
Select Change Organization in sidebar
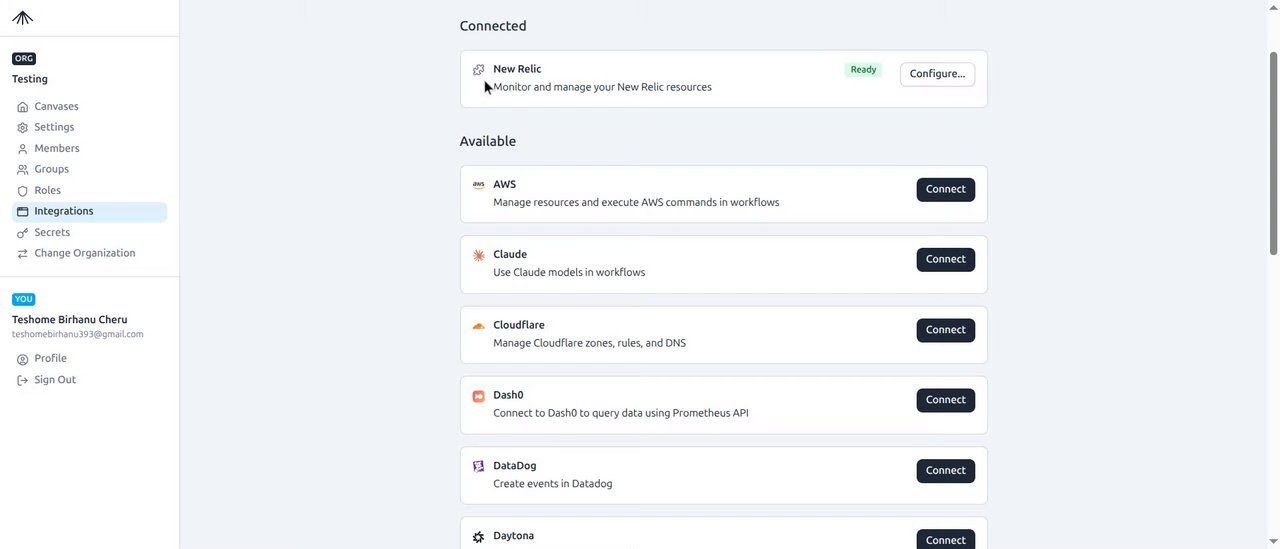[x=84, y=253]
